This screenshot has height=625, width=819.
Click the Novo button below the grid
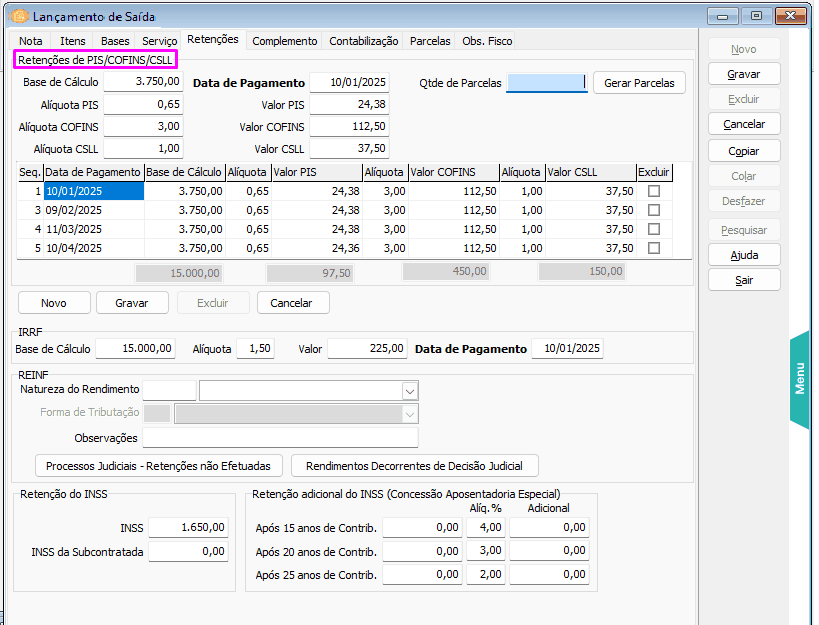54,303
